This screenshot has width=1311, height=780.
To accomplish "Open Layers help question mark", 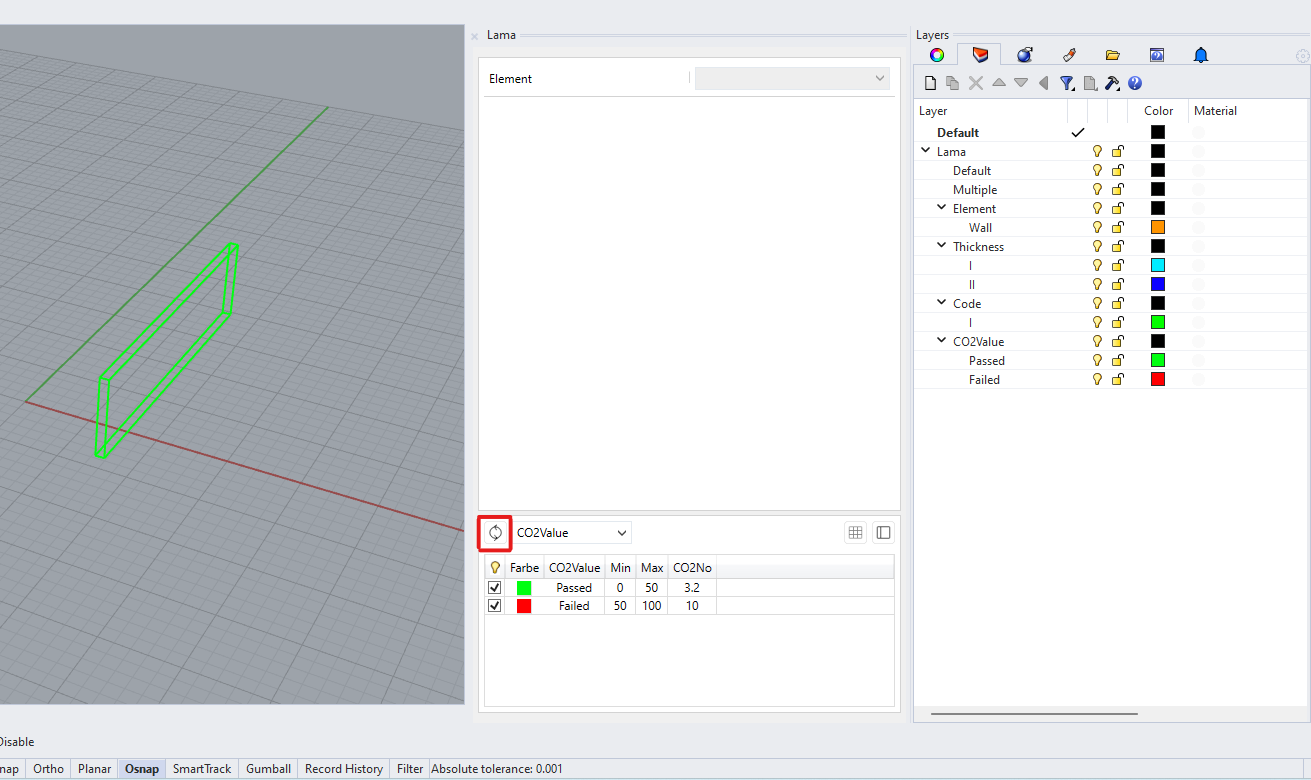I will pyautogui.click(x=1135, y=83).
